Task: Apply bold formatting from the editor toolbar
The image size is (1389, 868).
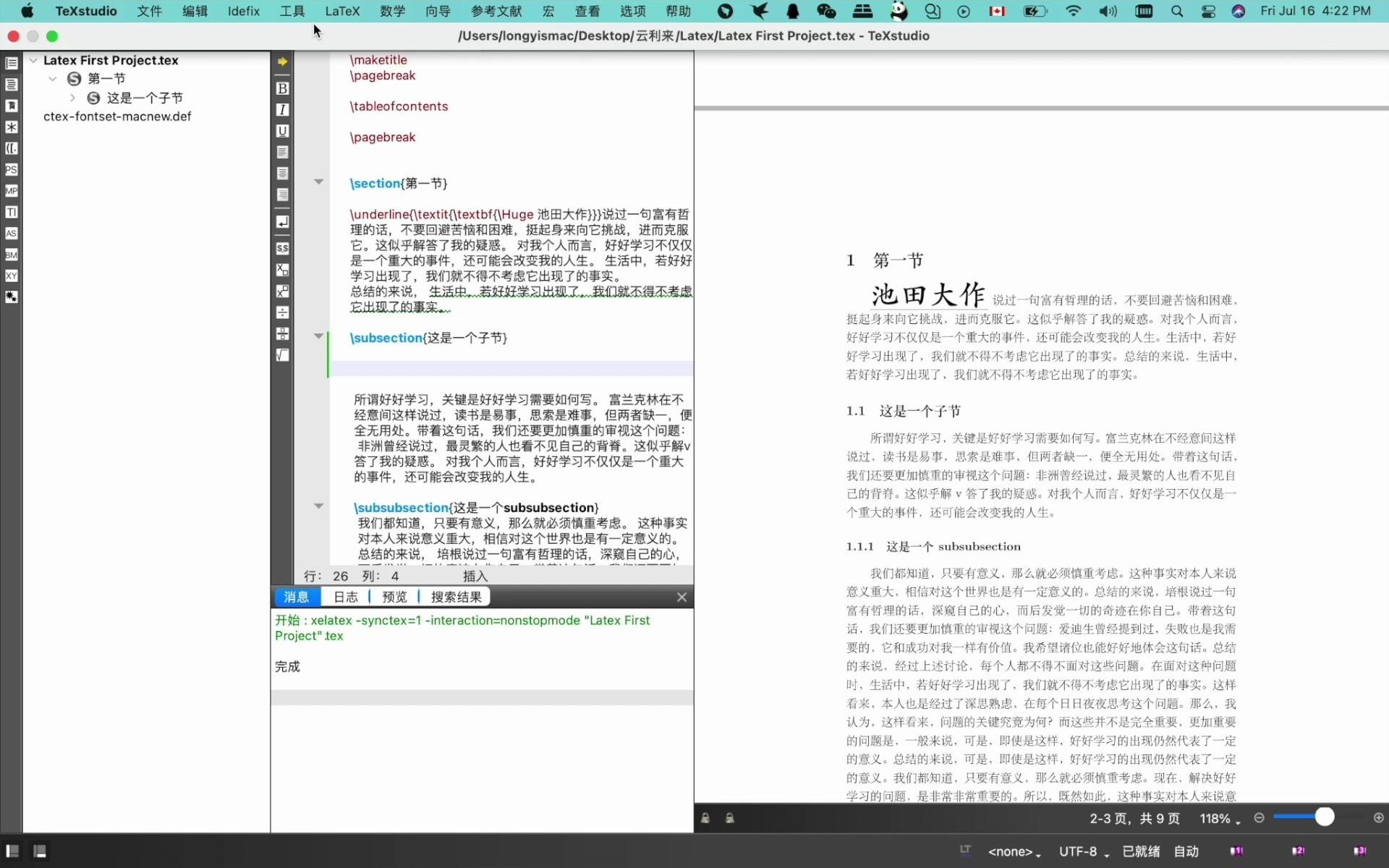Action: (x=282, y=88)
